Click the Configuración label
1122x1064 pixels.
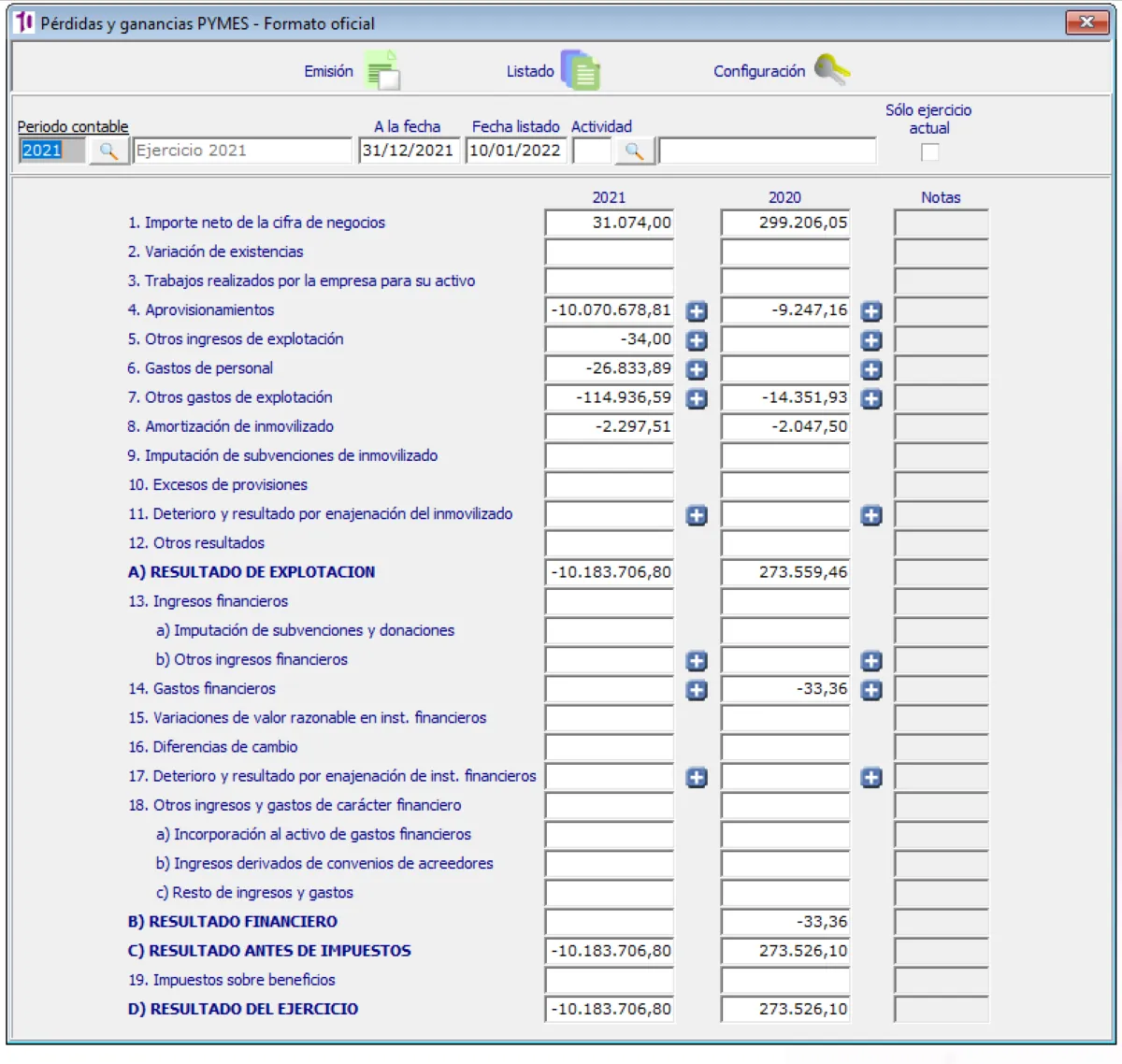pyautogui.click(x=759, y=71)
